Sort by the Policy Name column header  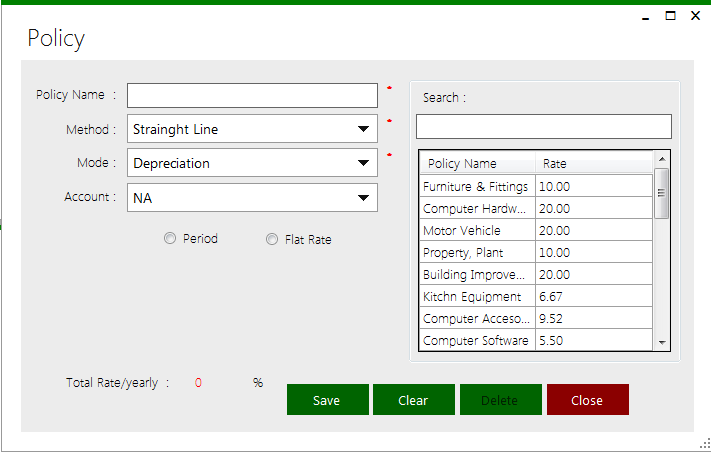(477, 164)
